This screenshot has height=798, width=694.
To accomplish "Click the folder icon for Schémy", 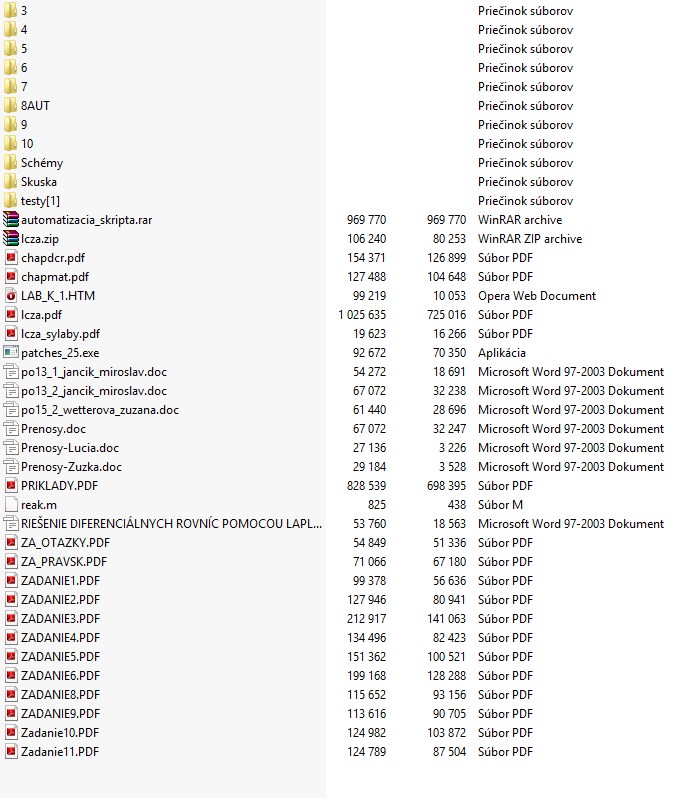I will coord(11,163).
